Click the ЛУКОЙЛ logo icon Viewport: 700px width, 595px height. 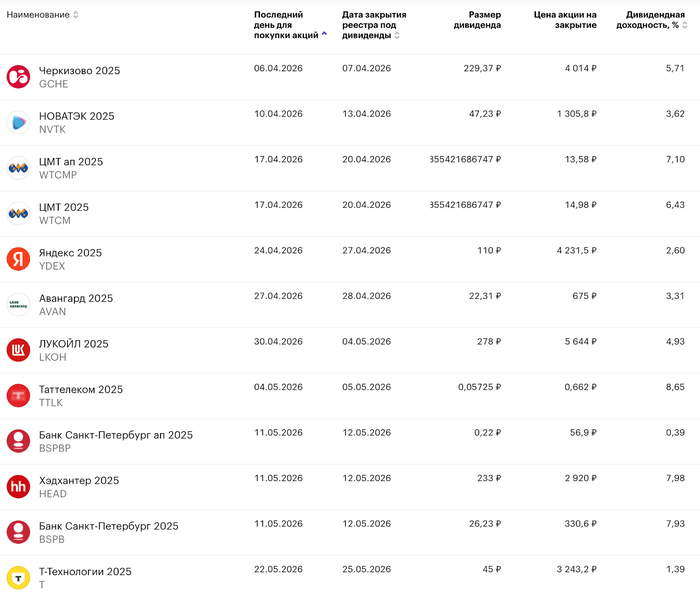18,350
